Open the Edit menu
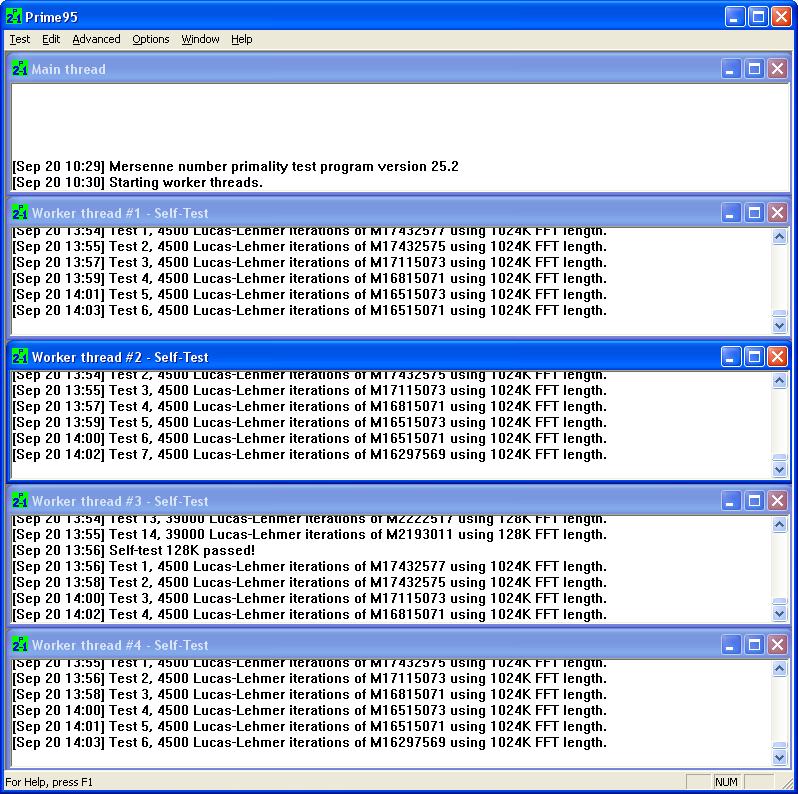The image size is (798, 794). (x=51, y=39)
